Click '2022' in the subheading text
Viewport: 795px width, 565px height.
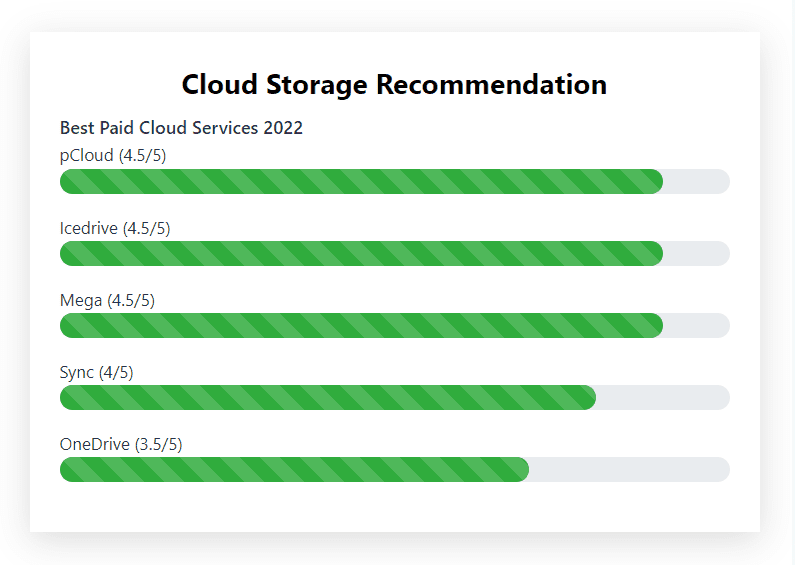[283, 128]
